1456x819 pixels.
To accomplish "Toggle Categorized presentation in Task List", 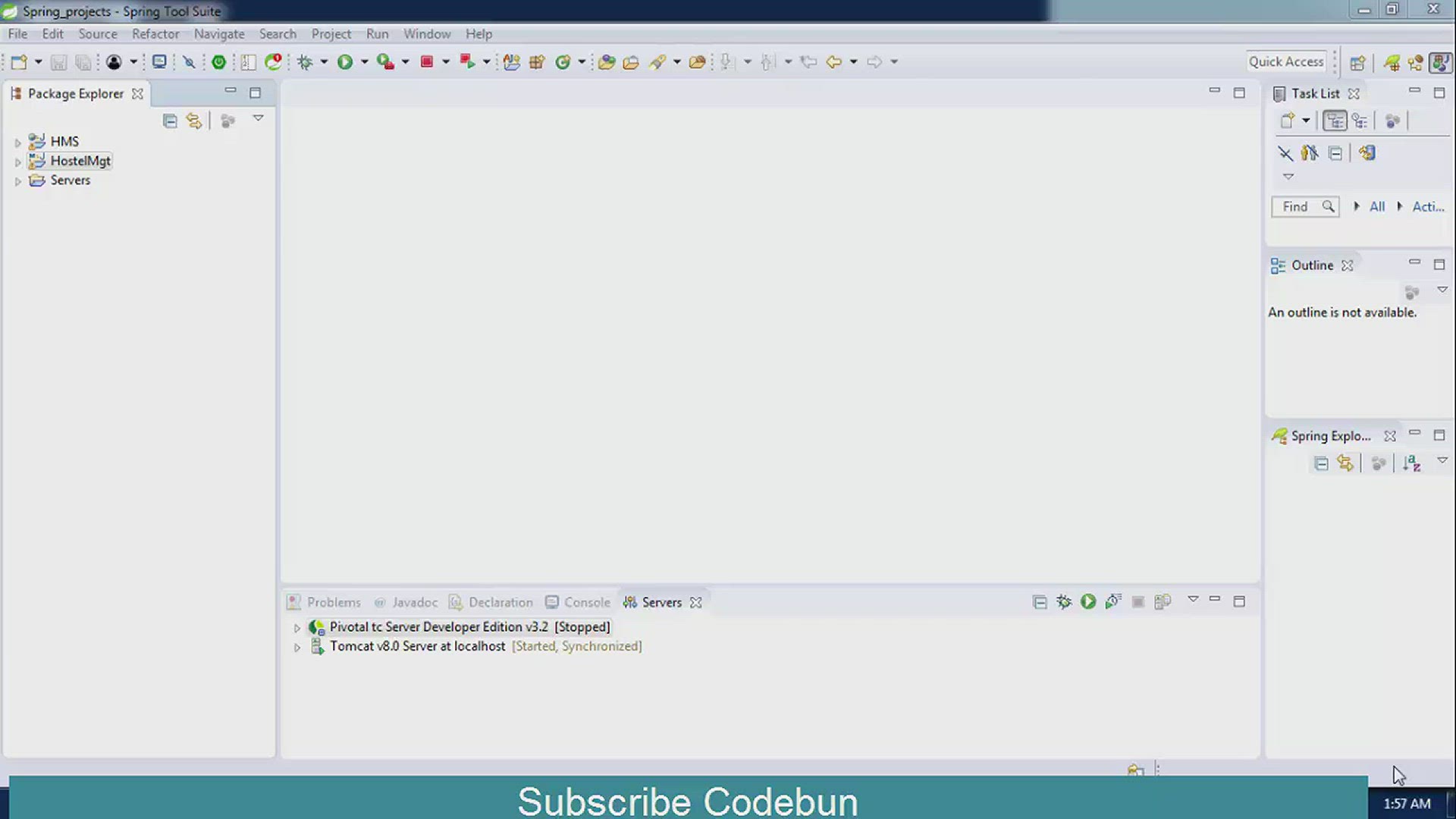I will click(x=1335, y=121).
